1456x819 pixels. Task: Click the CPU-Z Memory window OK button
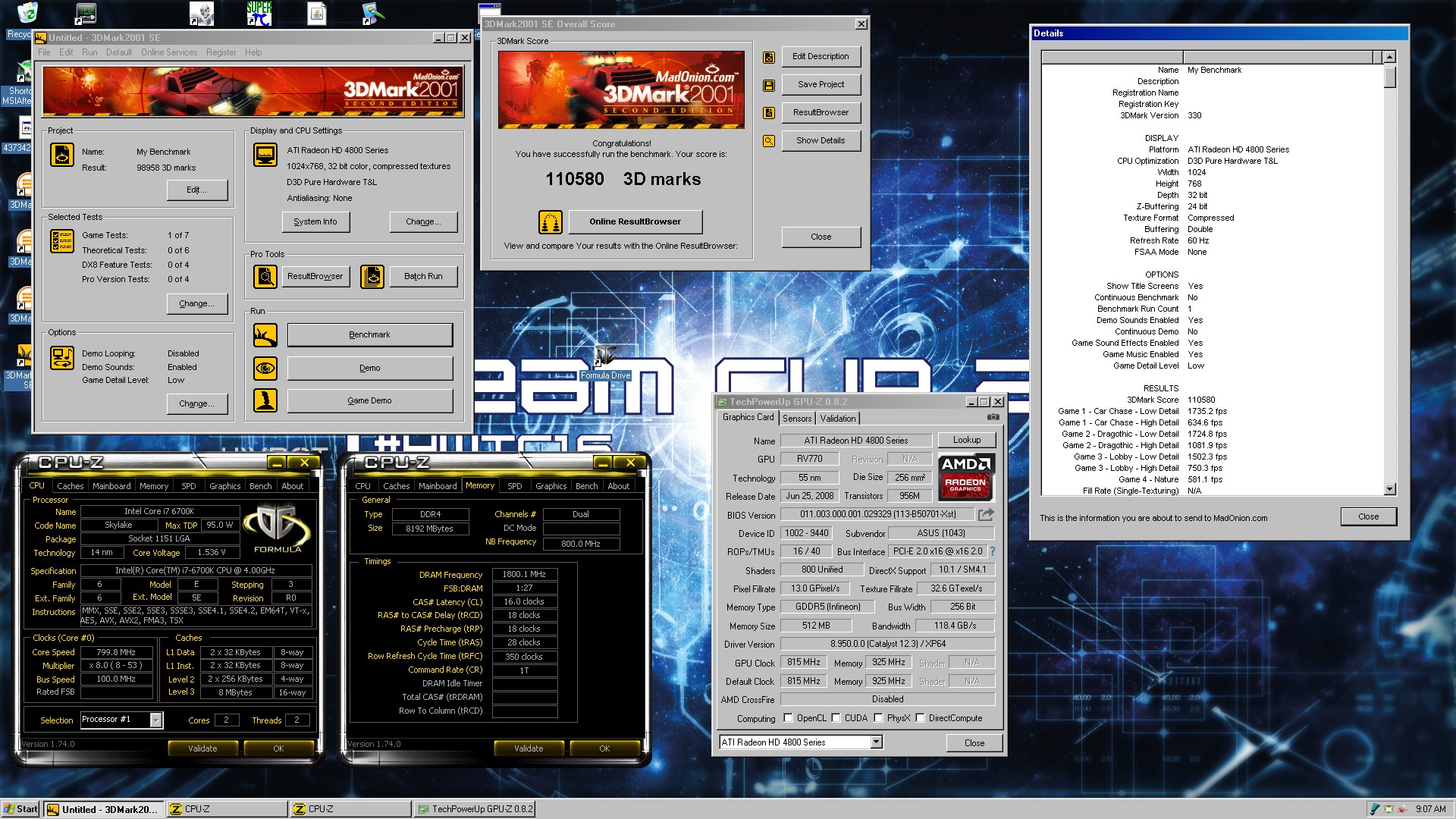point(604,748)
